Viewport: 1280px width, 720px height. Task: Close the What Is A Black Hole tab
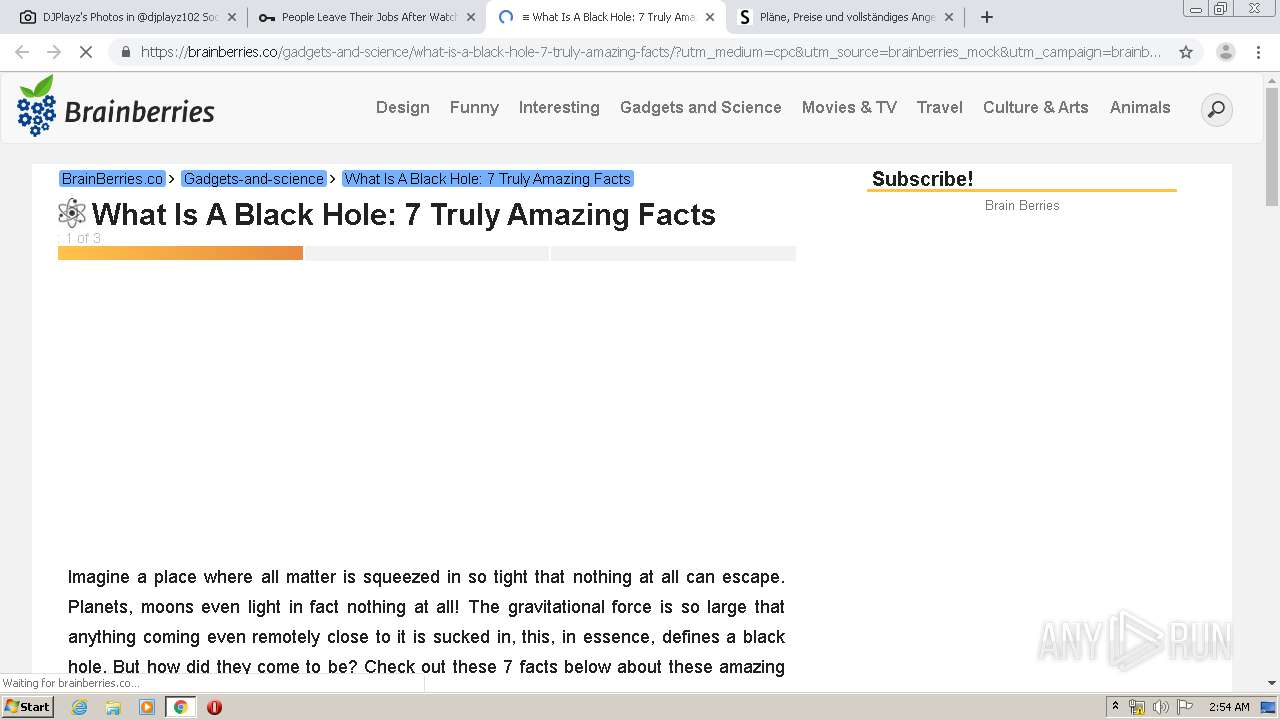coord(710,17)
